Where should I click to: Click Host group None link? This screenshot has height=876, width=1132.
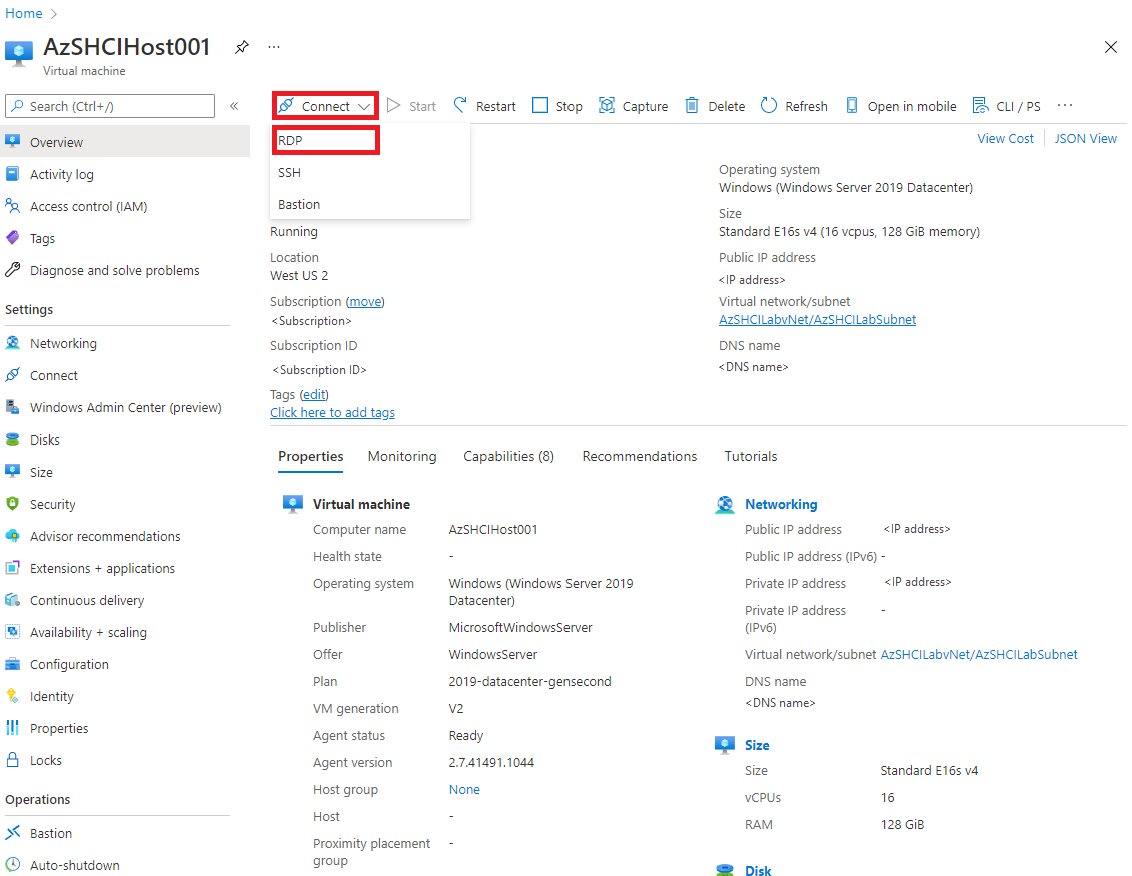[x=464, y=789]
